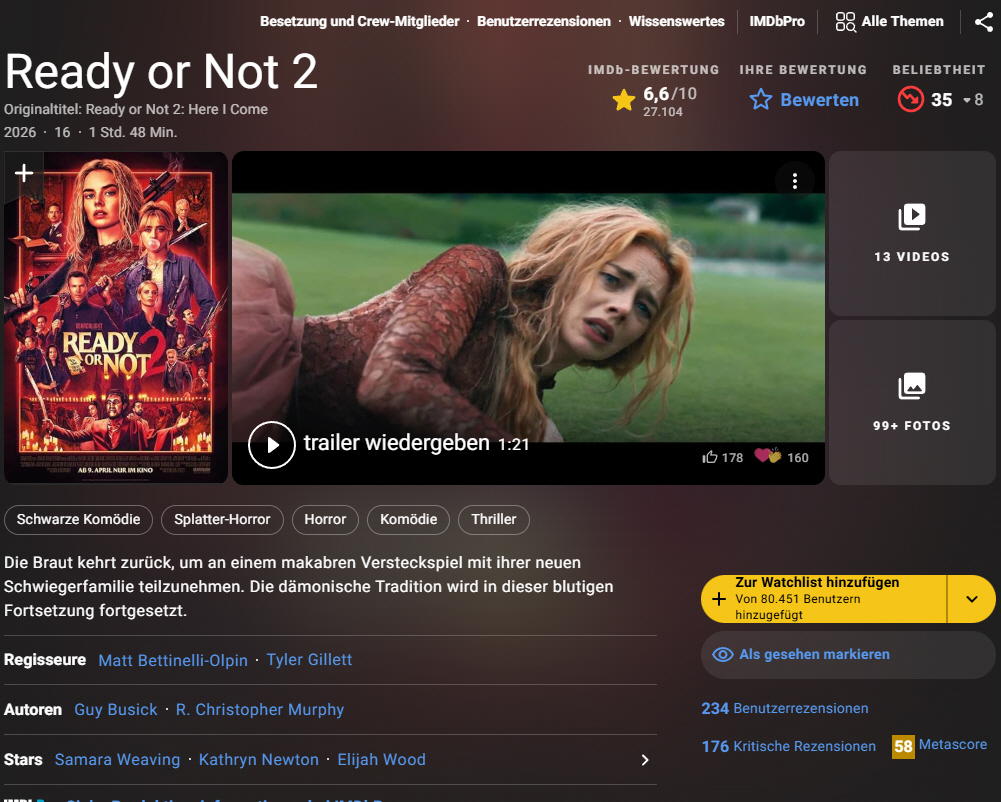Viewport: 1001px width, 802px height.
Task: Select the Thriller genre chip
Action: tap(493, 520)
